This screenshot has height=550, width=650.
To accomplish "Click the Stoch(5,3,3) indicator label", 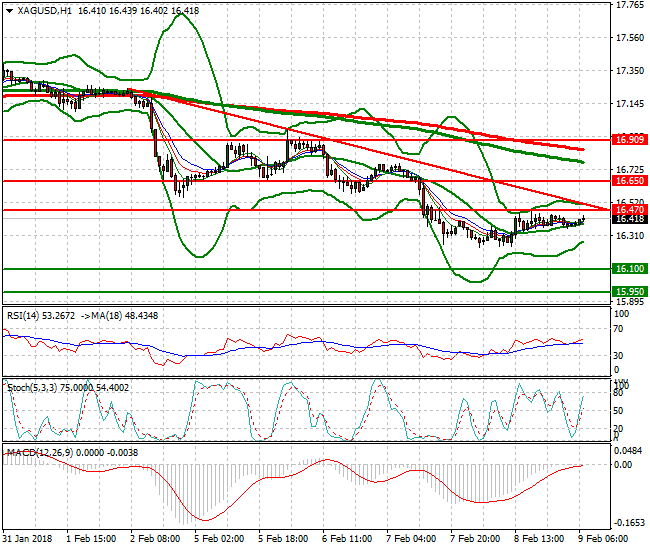I will [32, 386].
